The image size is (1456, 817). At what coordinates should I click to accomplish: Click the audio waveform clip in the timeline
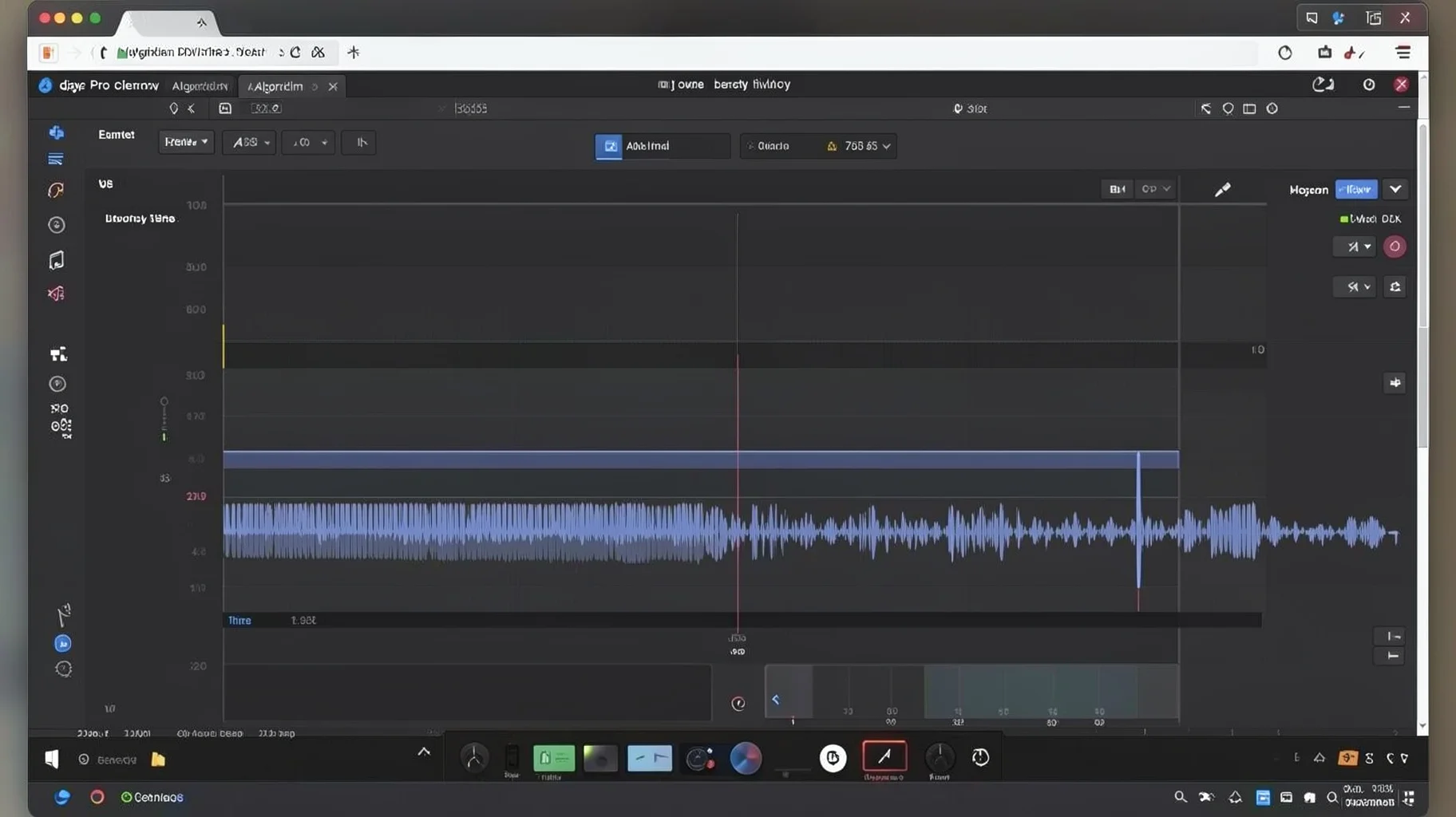(x=810, y=532)
